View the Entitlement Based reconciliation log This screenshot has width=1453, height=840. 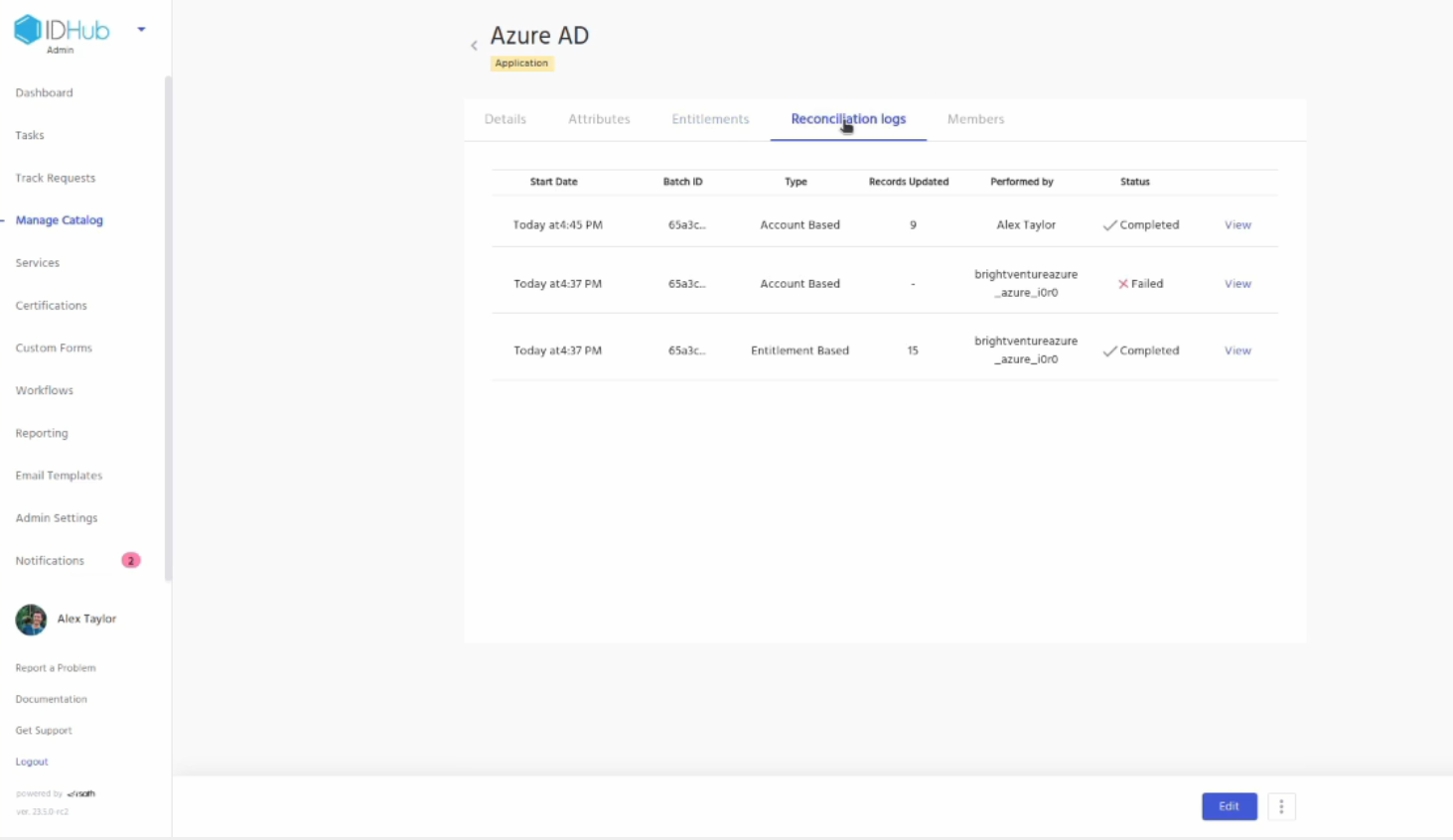1237,350
